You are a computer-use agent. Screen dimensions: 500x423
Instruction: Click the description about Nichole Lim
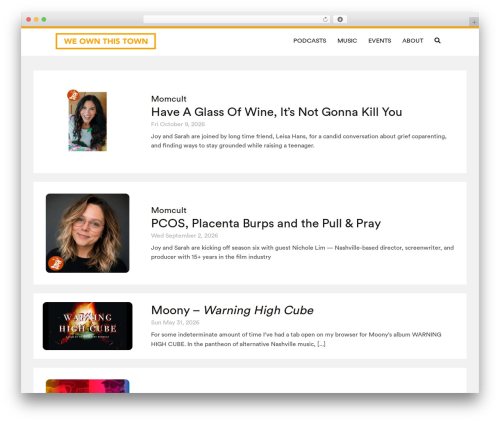coord(302,252)
